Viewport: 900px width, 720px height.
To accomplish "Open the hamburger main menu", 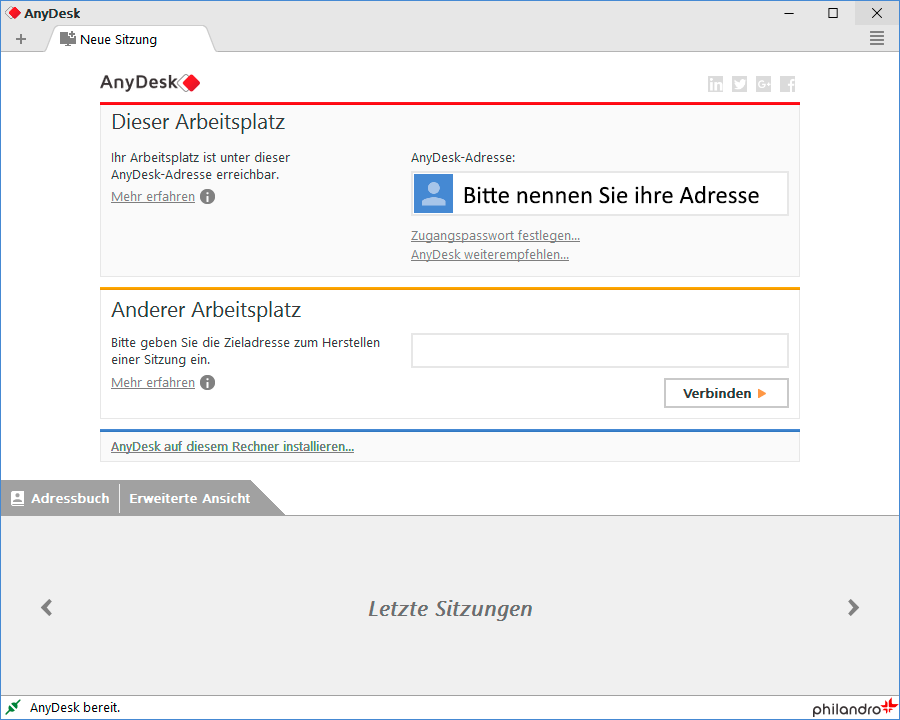I will pos(877,39).
